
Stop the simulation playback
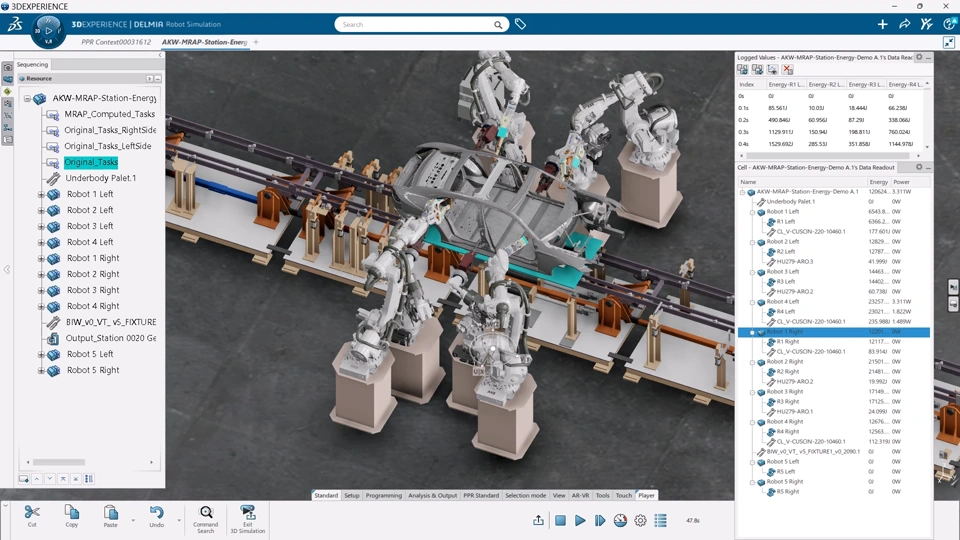tap(560, 520)
